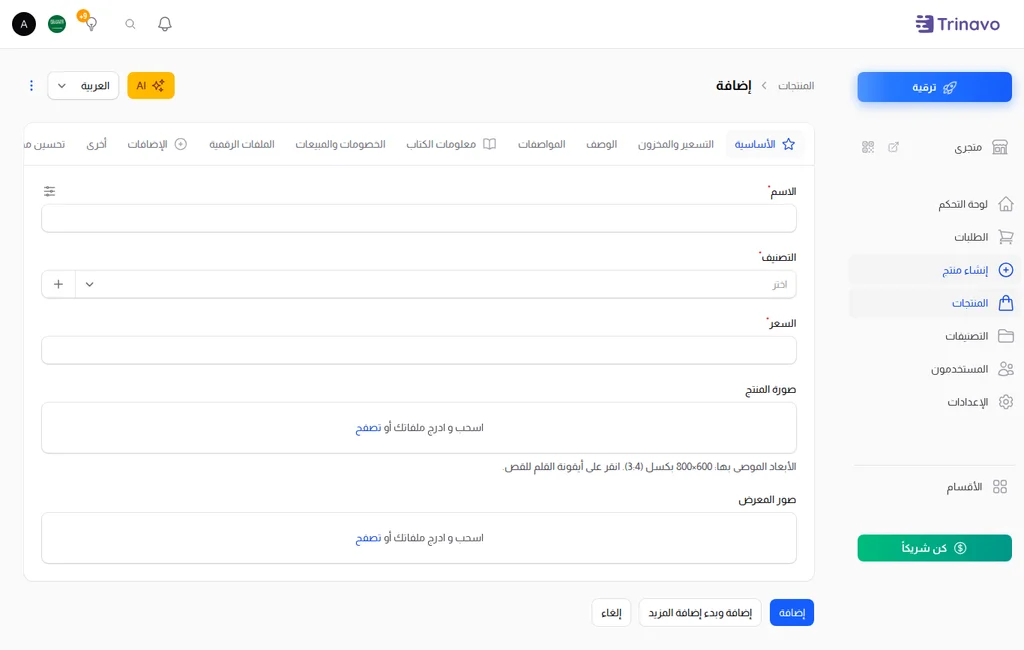This screenshot has height=650, width=1024.
Task: Select the الأساسية tab
Action: point(765,144)
